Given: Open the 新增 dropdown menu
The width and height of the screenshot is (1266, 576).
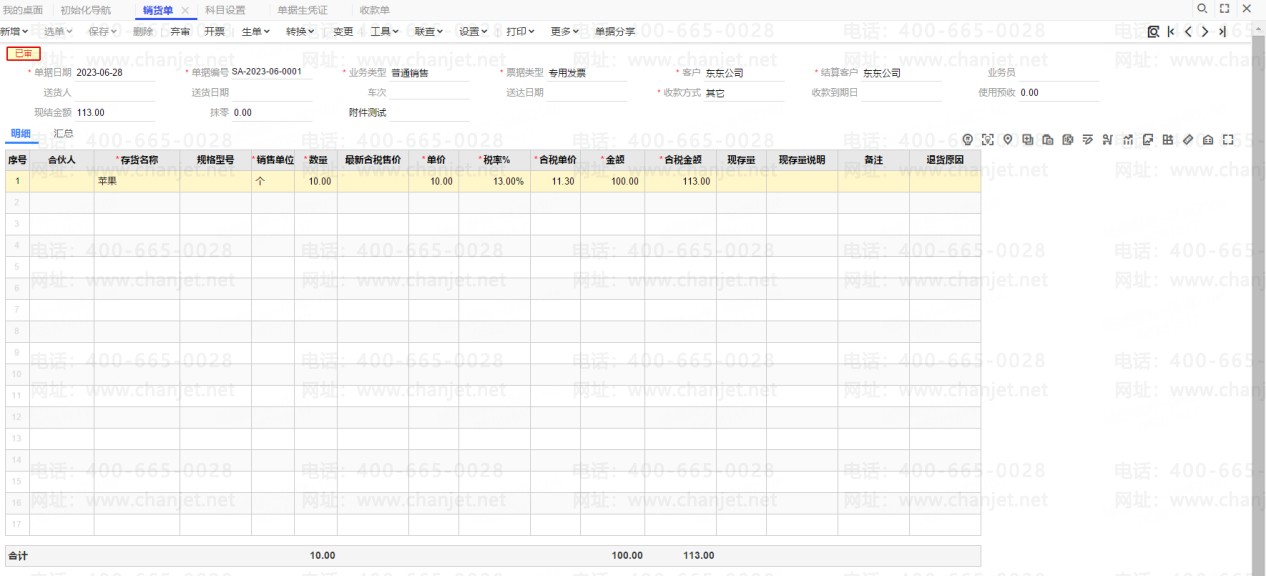Looking at the screenshot, I should [16, 32].
